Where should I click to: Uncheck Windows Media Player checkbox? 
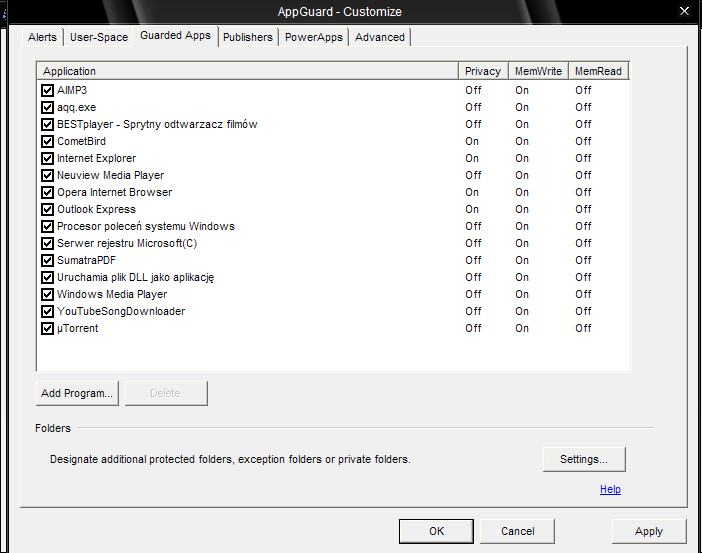tap(47, 295)
